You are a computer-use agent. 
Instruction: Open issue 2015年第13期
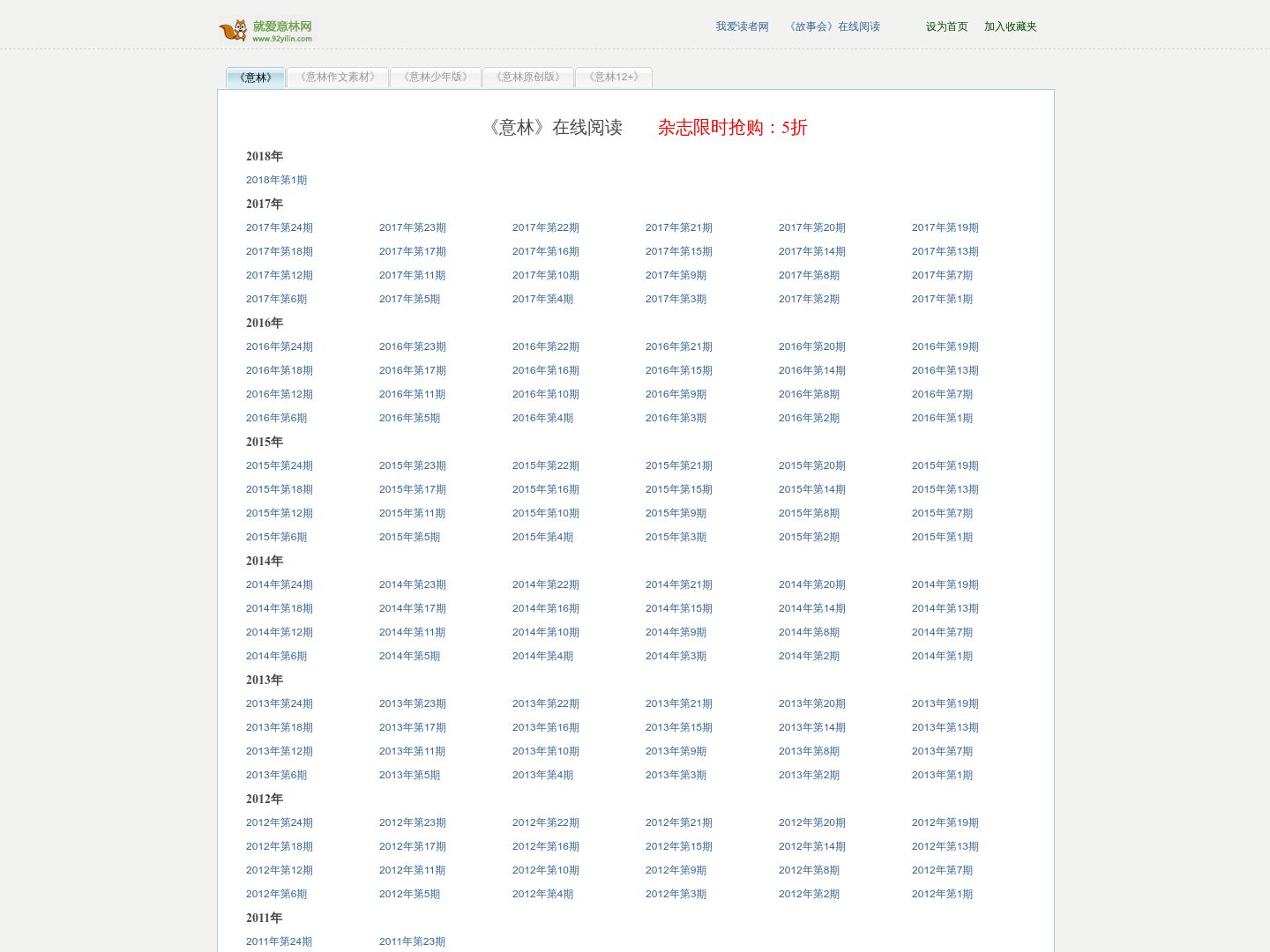click(945, 489)
